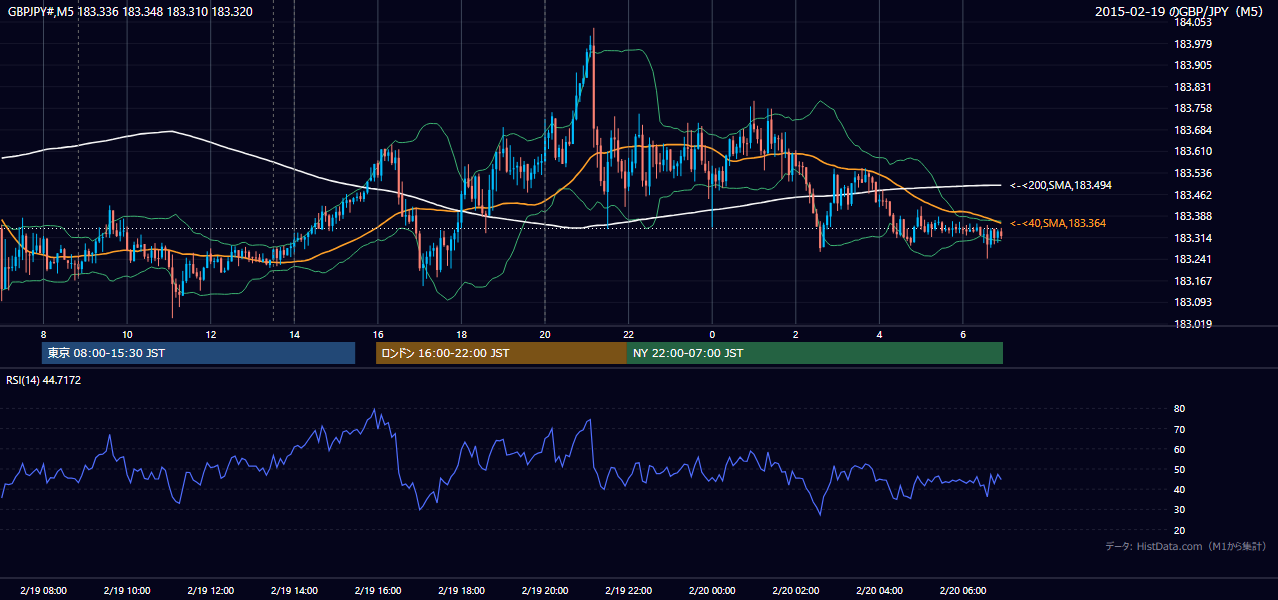Click hour tick 16 on price chart axis
Screen dimensions: 1278x600
[377, 333]
